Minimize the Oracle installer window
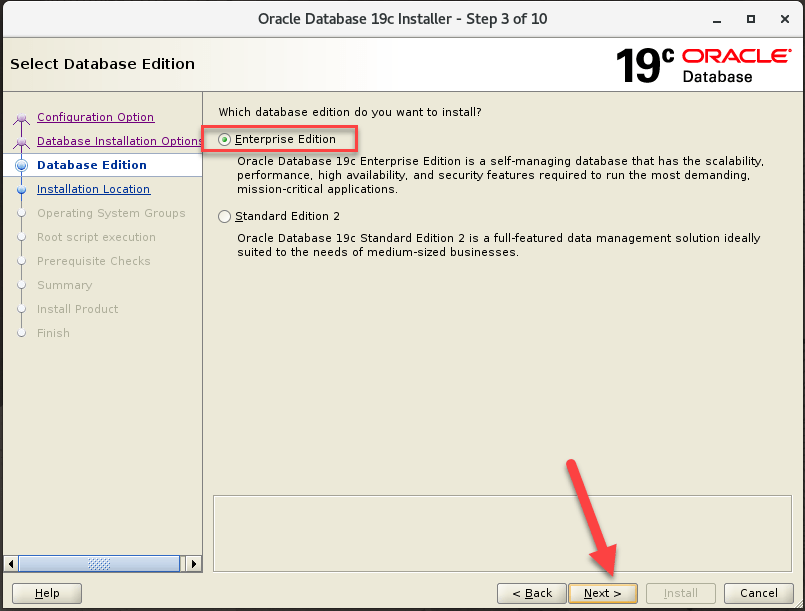805x611 pixels. pyautogui.click(x=717, y=20)
